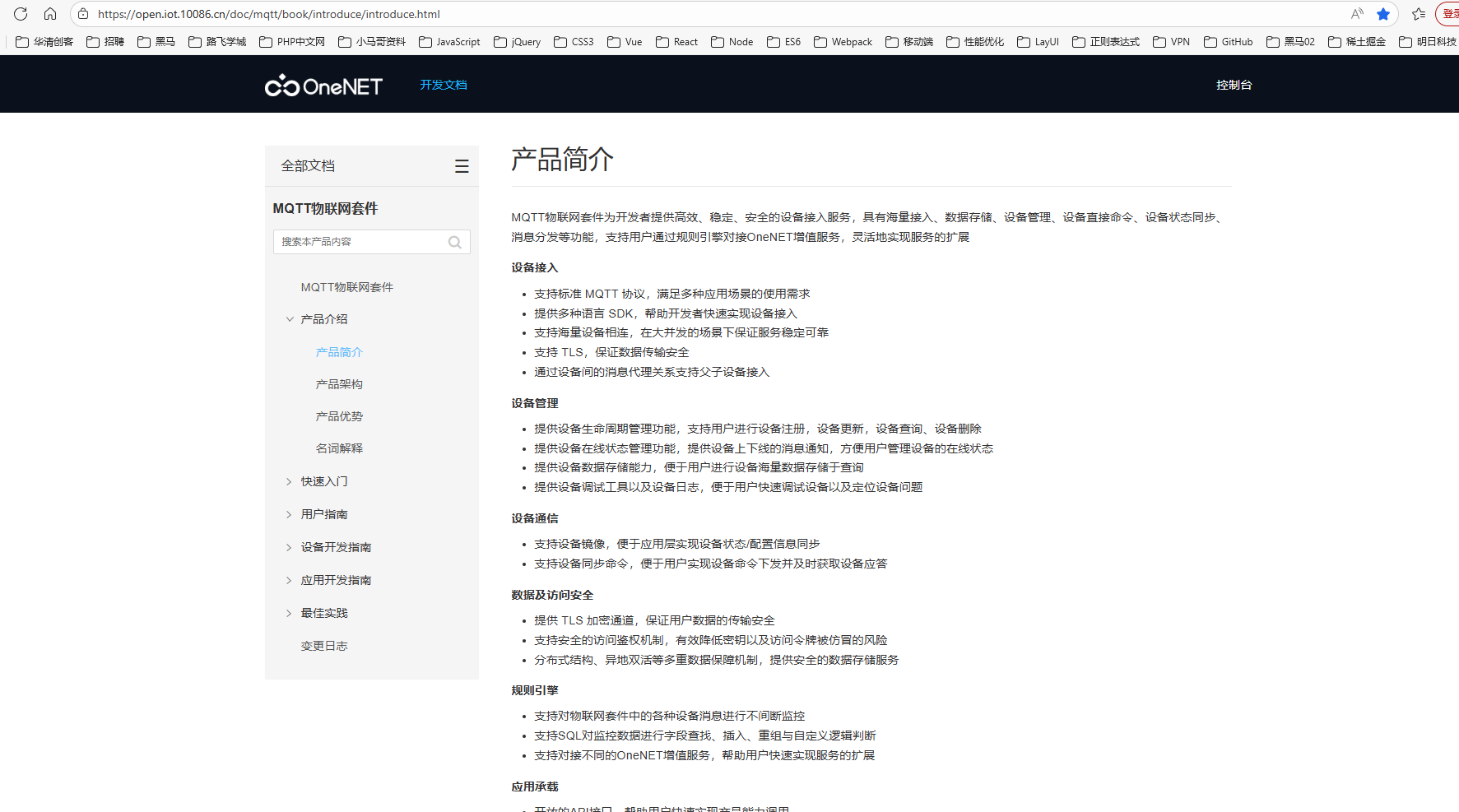The width and height of the screenshot is (1459, 812).
Task: Click the site lock icon in address bar
Action: tap(83, 14)
